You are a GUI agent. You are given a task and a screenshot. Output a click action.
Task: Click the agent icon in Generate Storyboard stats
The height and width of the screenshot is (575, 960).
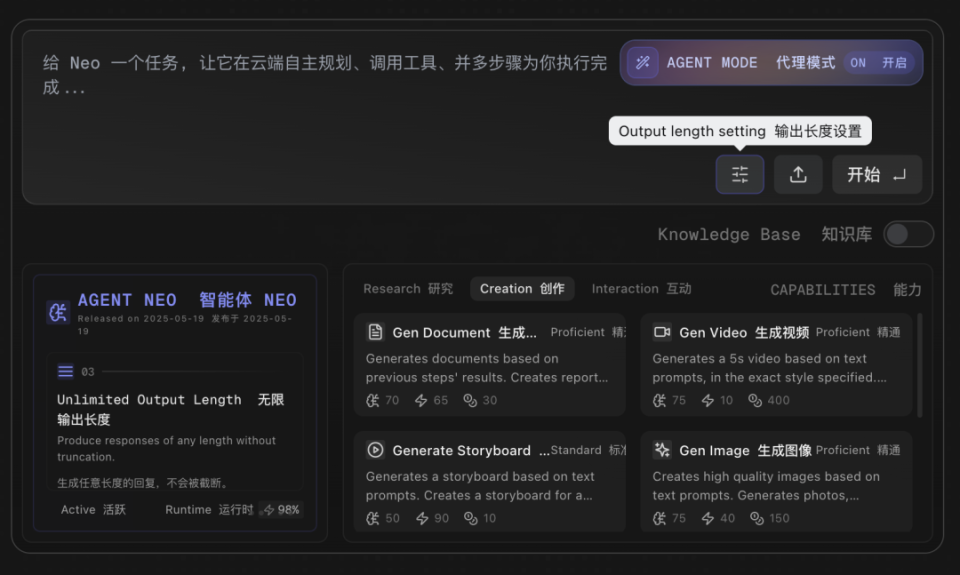372,519
